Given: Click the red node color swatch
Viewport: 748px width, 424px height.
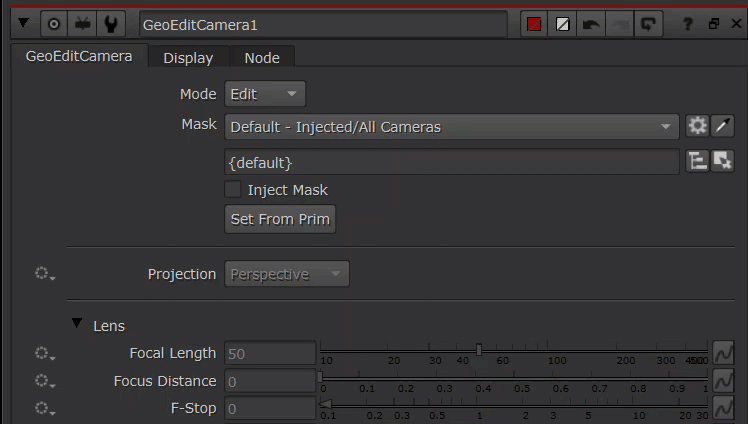Looking at the screenshot, I should coord(534,24).
